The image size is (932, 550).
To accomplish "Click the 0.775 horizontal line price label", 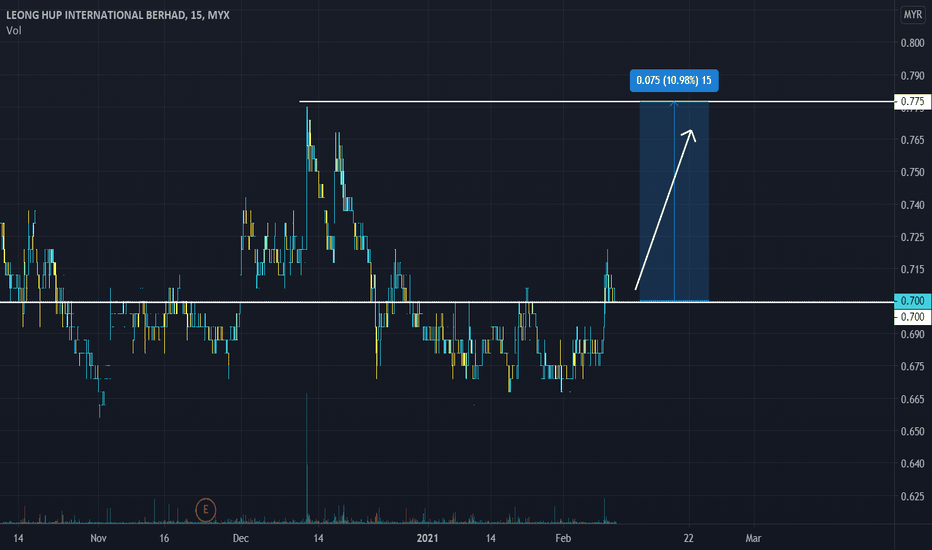I will click(912, 101).
